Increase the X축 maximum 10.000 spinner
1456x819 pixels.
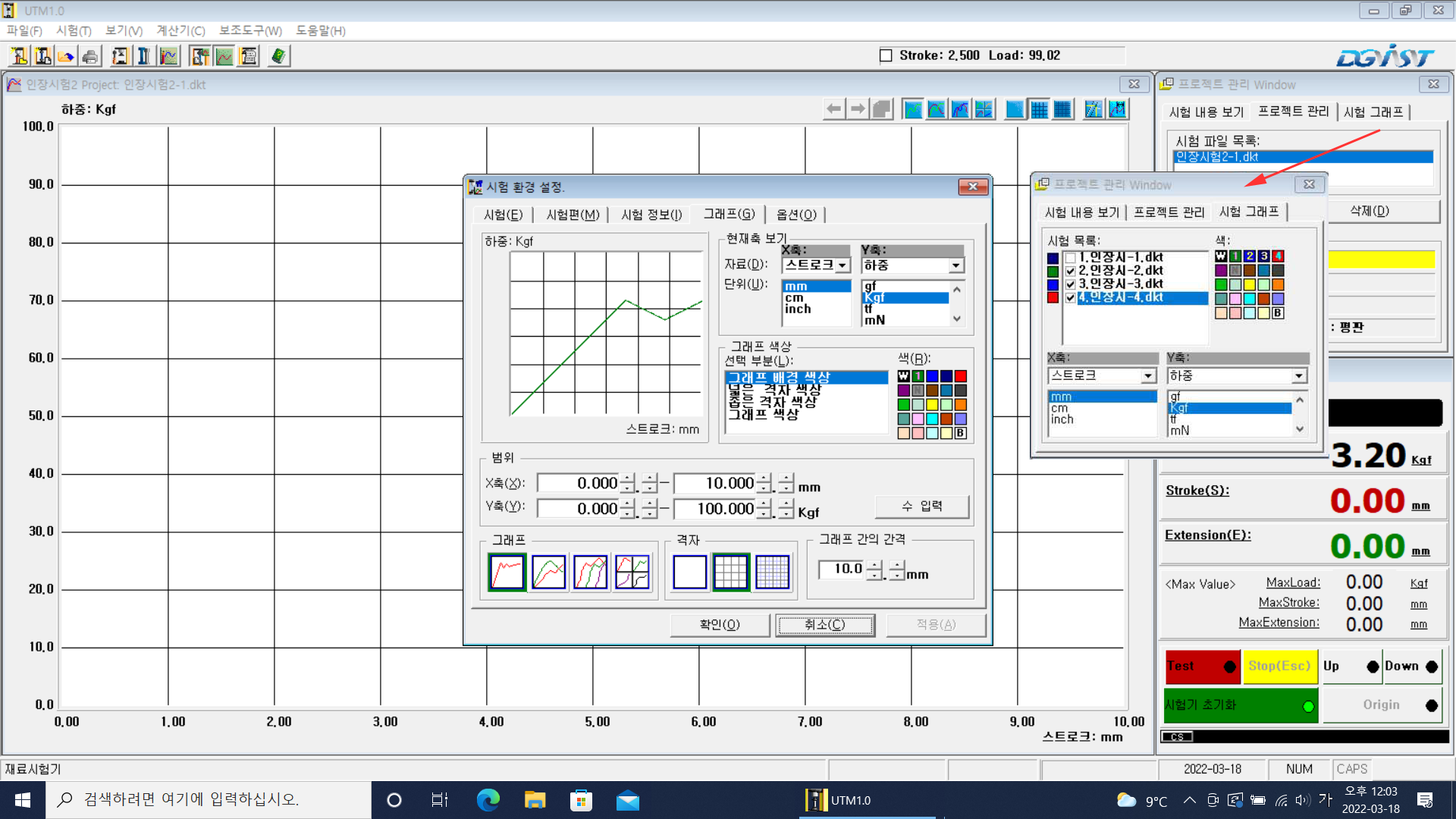(764, 479)
